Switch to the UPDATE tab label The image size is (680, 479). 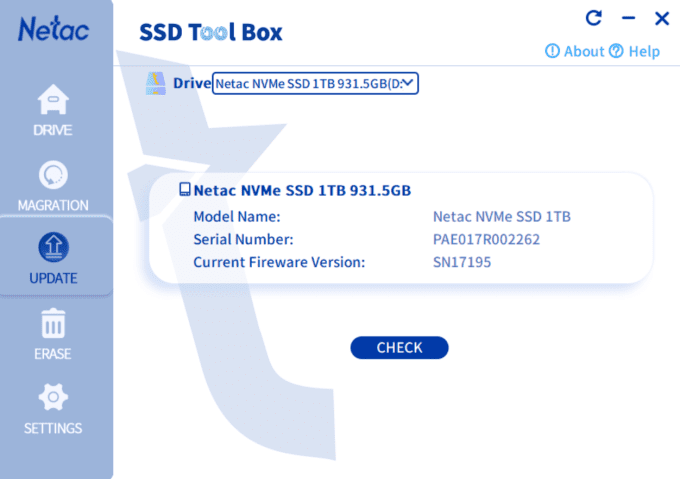53,278
